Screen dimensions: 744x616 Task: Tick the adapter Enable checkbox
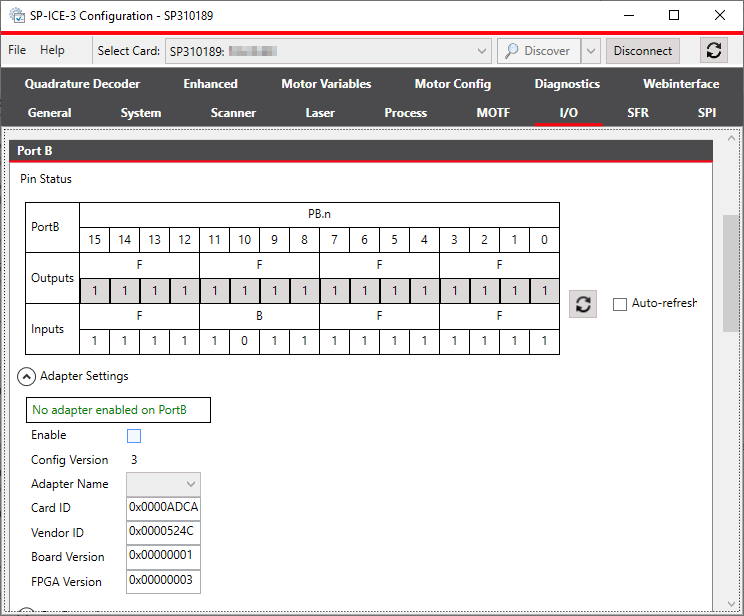point(134,436)
